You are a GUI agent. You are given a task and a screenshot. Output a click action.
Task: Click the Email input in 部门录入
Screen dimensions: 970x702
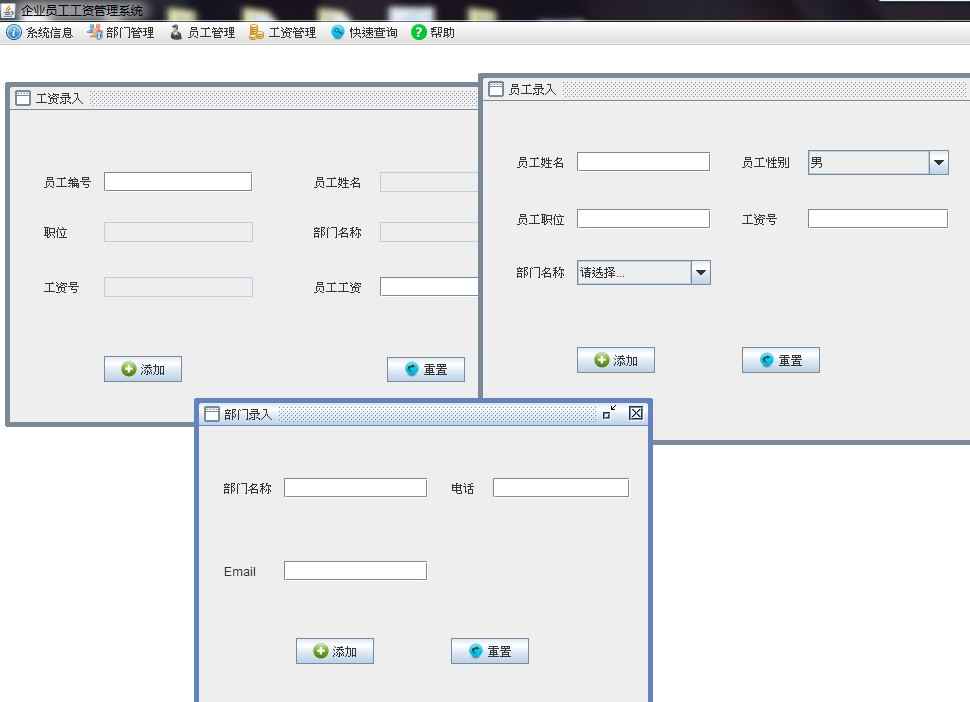pyautogui.click(x=355, y=570)
